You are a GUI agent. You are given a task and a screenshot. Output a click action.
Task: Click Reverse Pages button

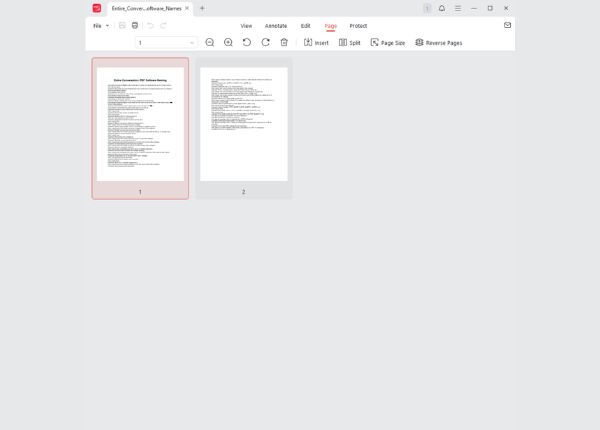tap(439, 42)
